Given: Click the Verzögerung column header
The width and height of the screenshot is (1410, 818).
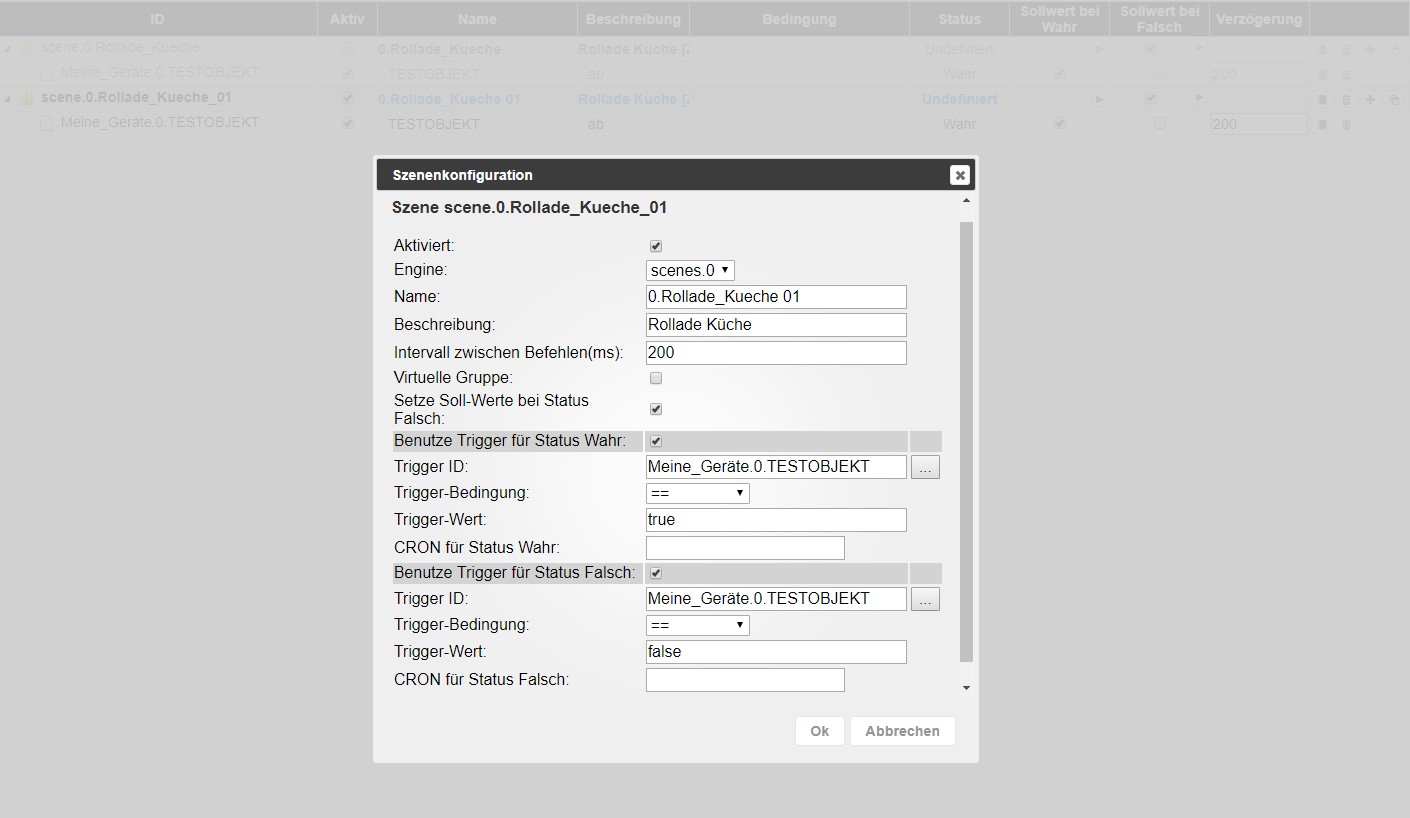Looking at the screenshot, I should coord(1258,19).
